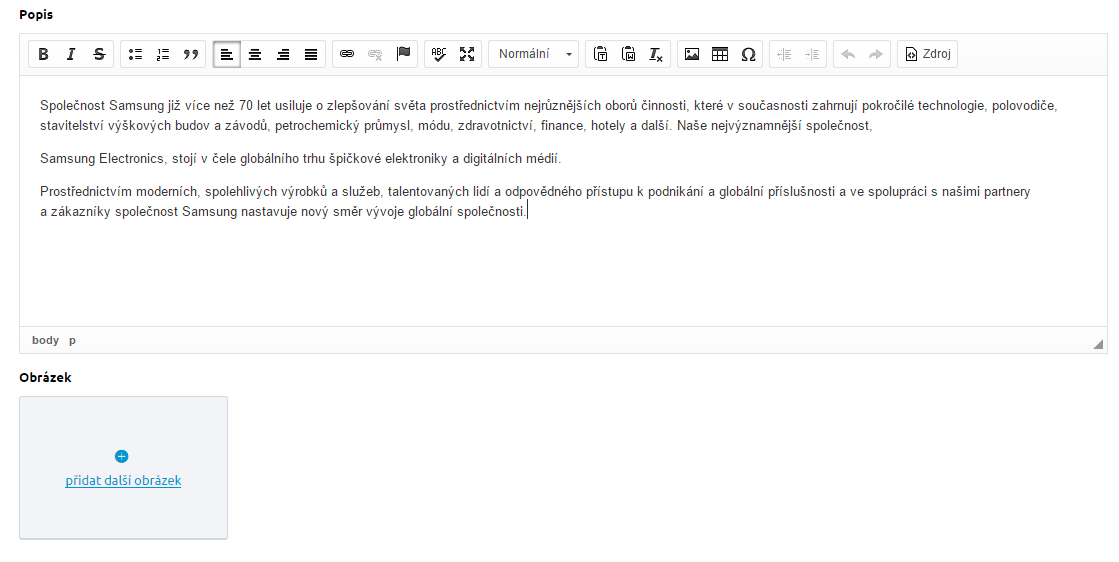Image resolution: width=1119 pixels, height=562 pixels.
Task: Center align the text
Action: coord(255,54)
